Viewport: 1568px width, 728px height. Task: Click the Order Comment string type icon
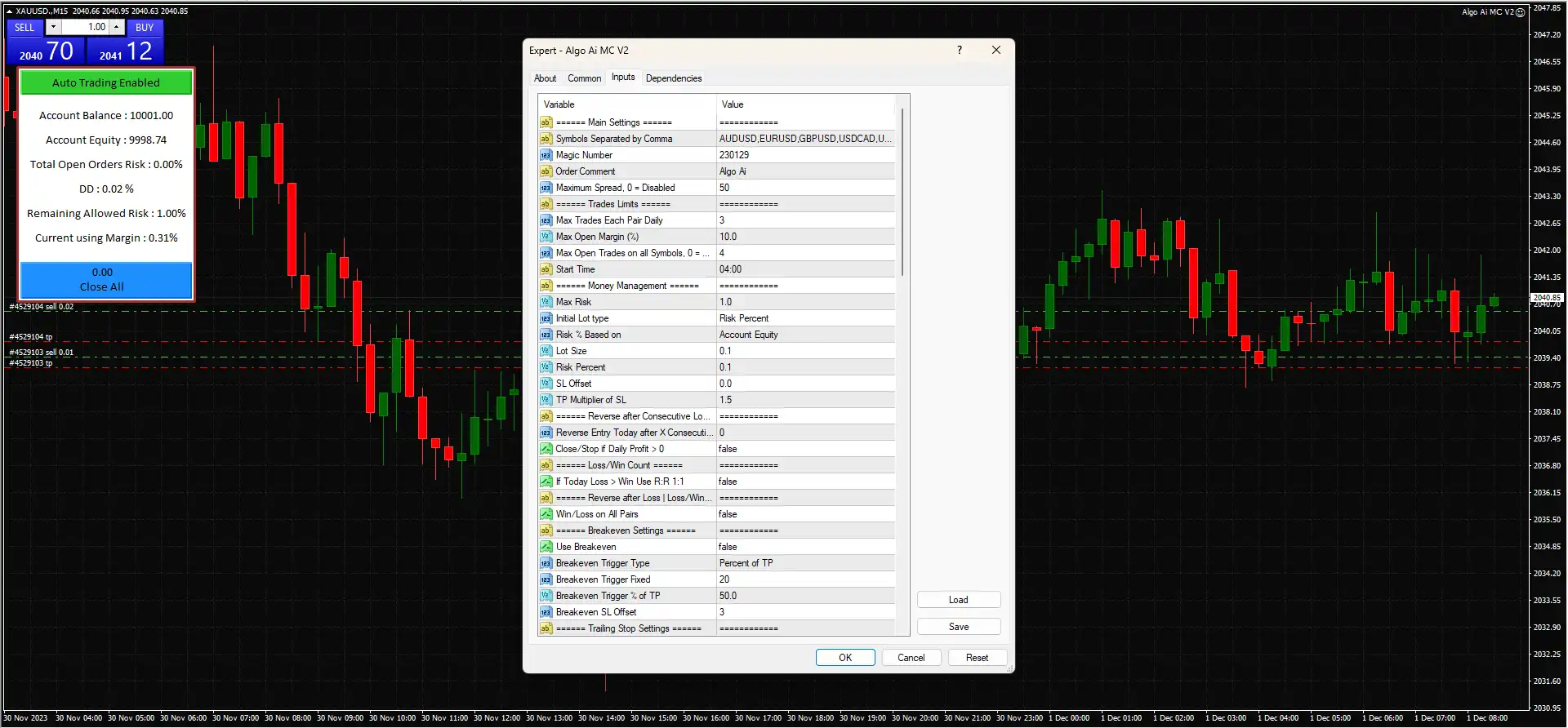pyautogui.click(x=546, y=171)
